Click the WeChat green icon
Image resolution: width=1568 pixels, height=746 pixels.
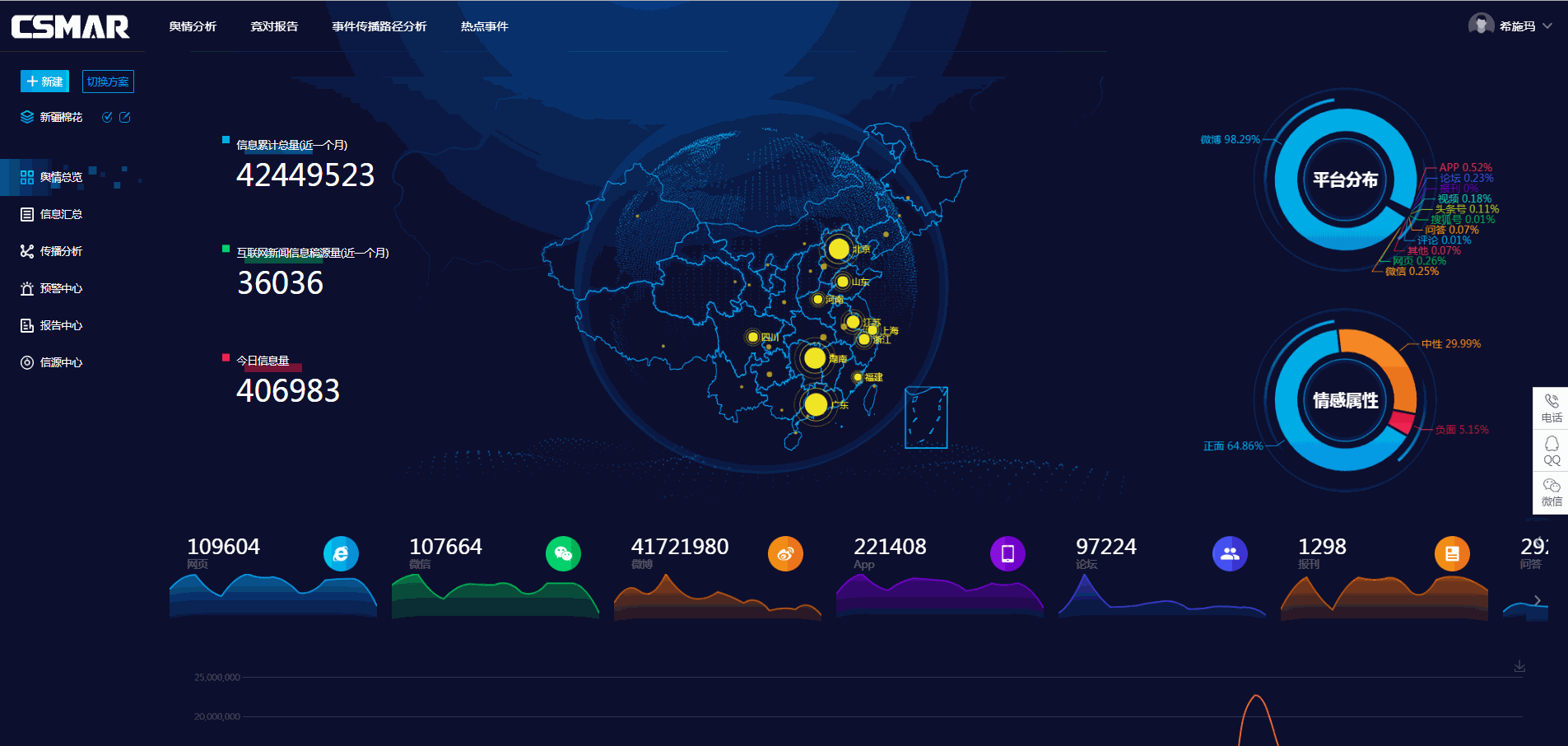563,553
